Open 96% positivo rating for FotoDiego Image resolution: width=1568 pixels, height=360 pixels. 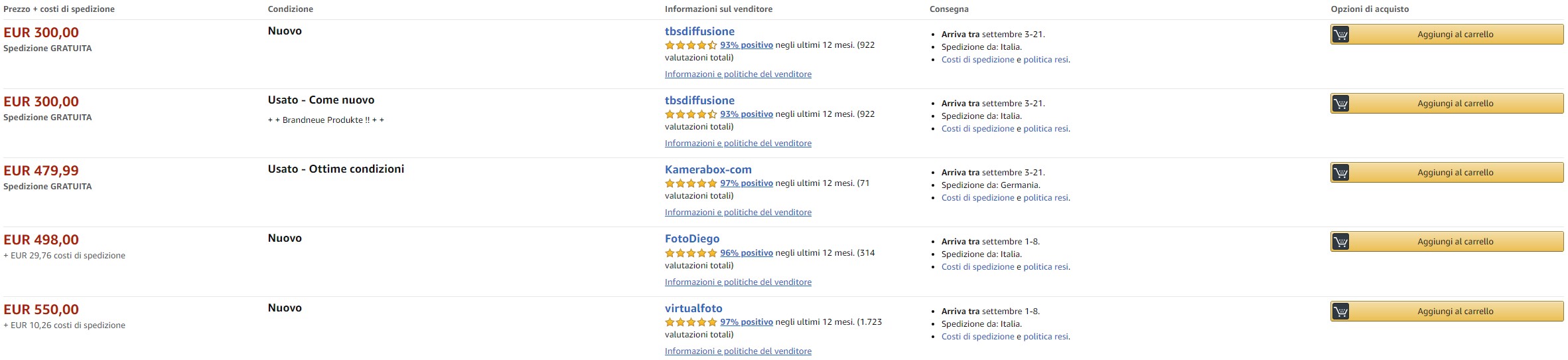[x=747, y=253]
